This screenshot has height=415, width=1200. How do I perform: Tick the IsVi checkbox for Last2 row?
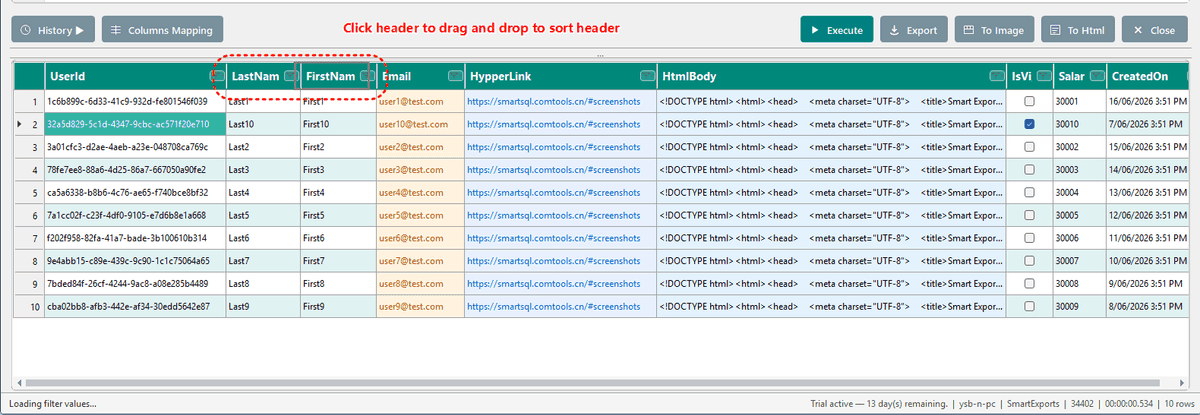point(1030,147)
